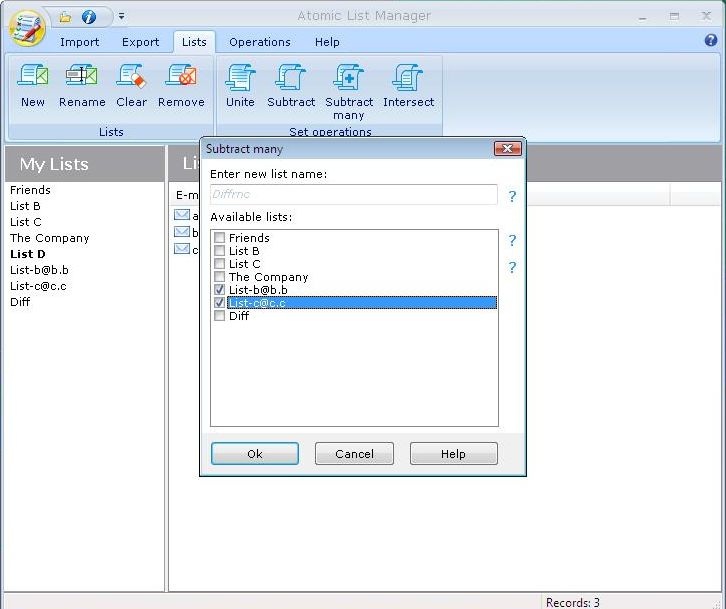Screen dimensions: 726x609
Task: Click the blue info quick access icon
Action: [x=89, y=17]
